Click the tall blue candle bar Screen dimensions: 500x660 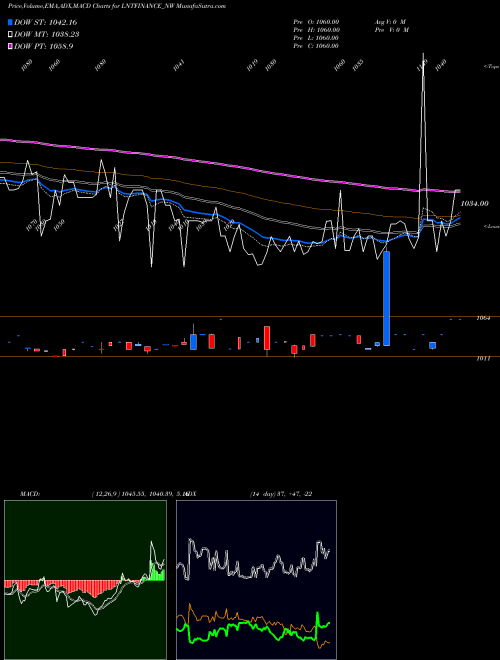pos(386,298)
